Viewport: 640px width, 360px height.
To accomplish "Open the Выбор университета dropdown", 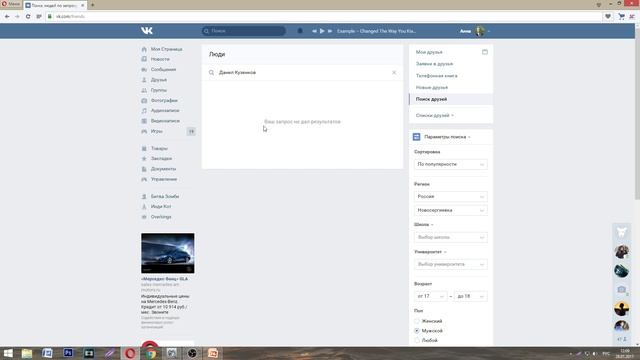I will [x=451, y=264].
